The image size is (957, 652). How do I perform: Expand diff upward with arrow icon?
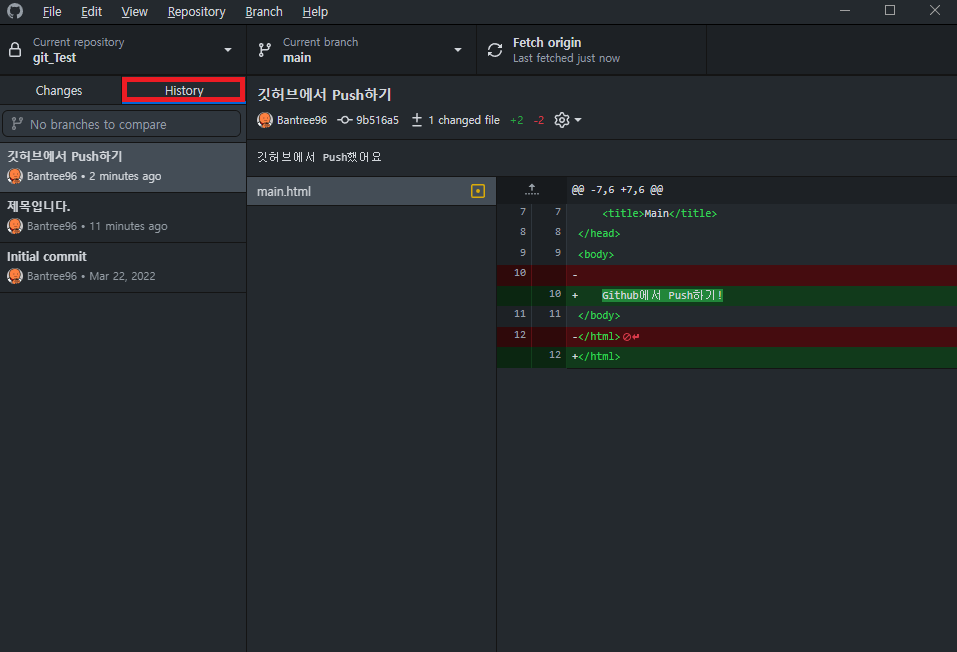tap(532, 190)
